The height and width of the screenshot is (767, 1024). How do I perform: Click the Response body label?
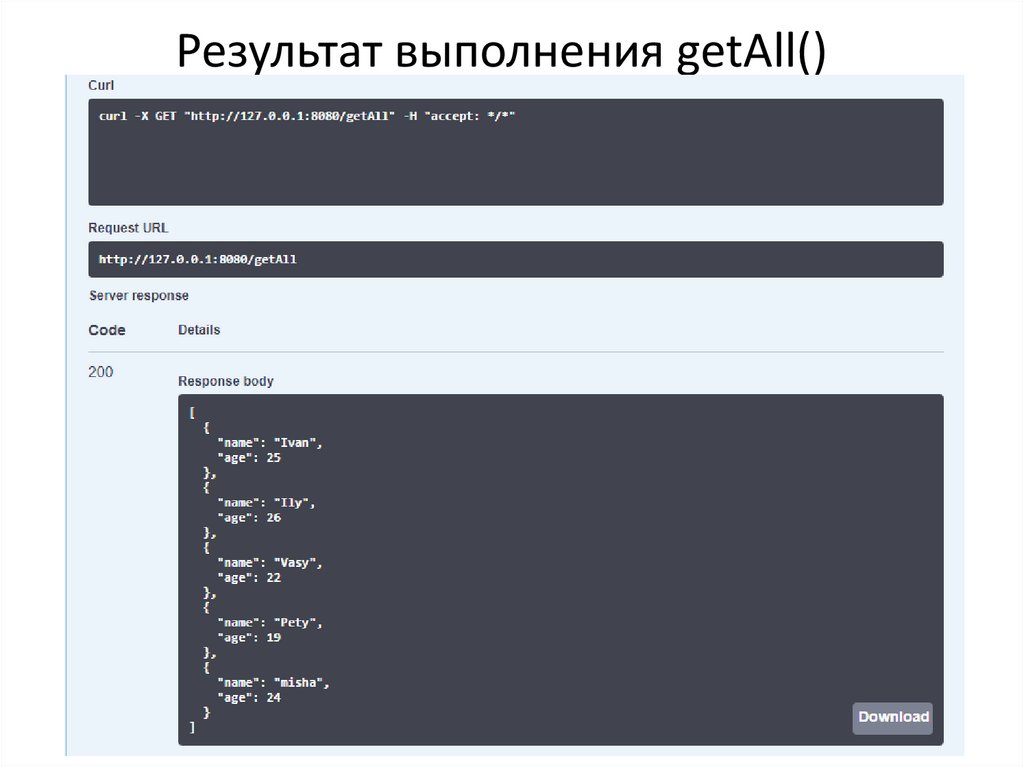pos(225,381)
